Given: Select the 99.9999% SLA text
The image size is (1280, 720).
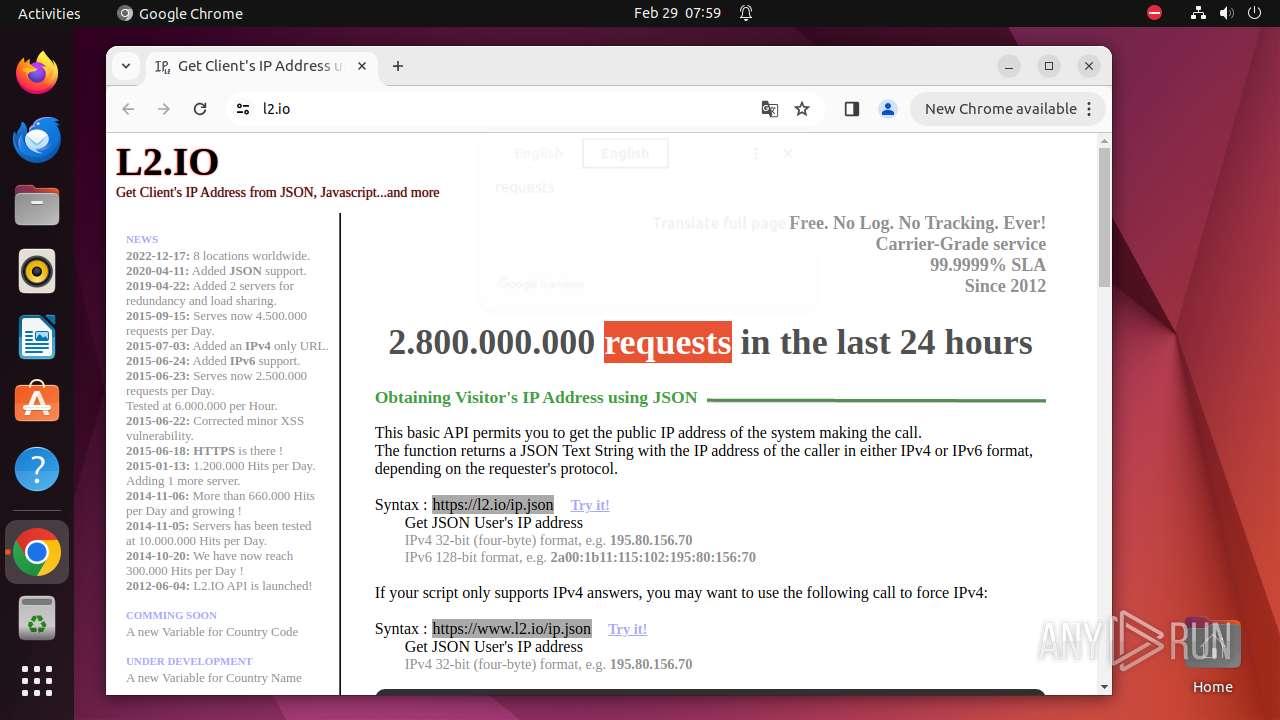Looking at the screenshot, I should [988, 265].
